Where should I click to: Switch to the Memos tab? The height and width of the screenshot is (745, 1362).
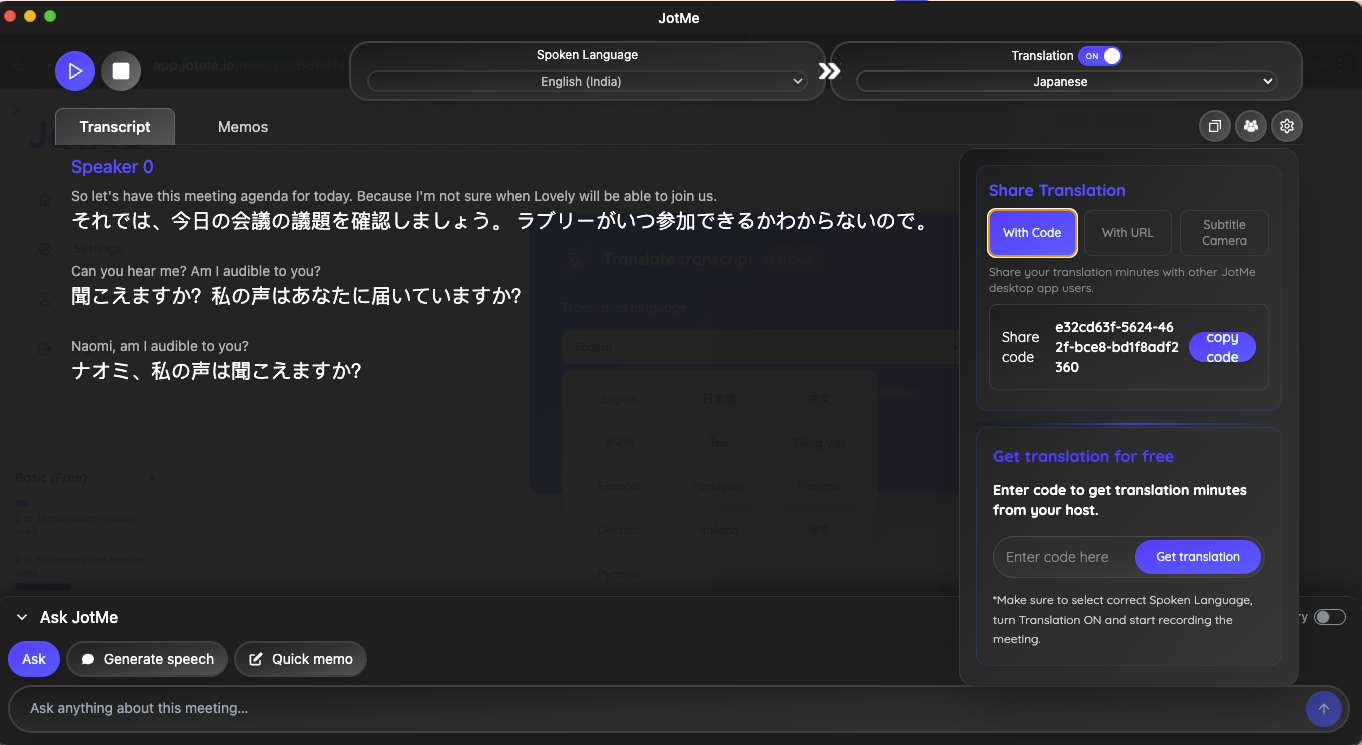243,127
